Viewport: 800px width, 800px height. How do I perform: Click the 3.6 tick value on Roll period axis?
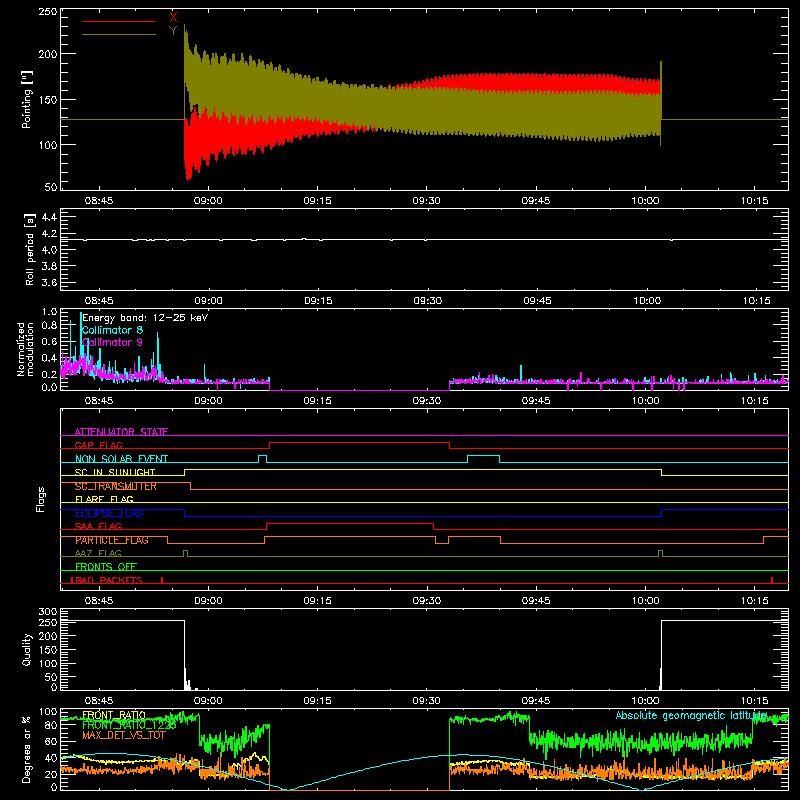49,282
